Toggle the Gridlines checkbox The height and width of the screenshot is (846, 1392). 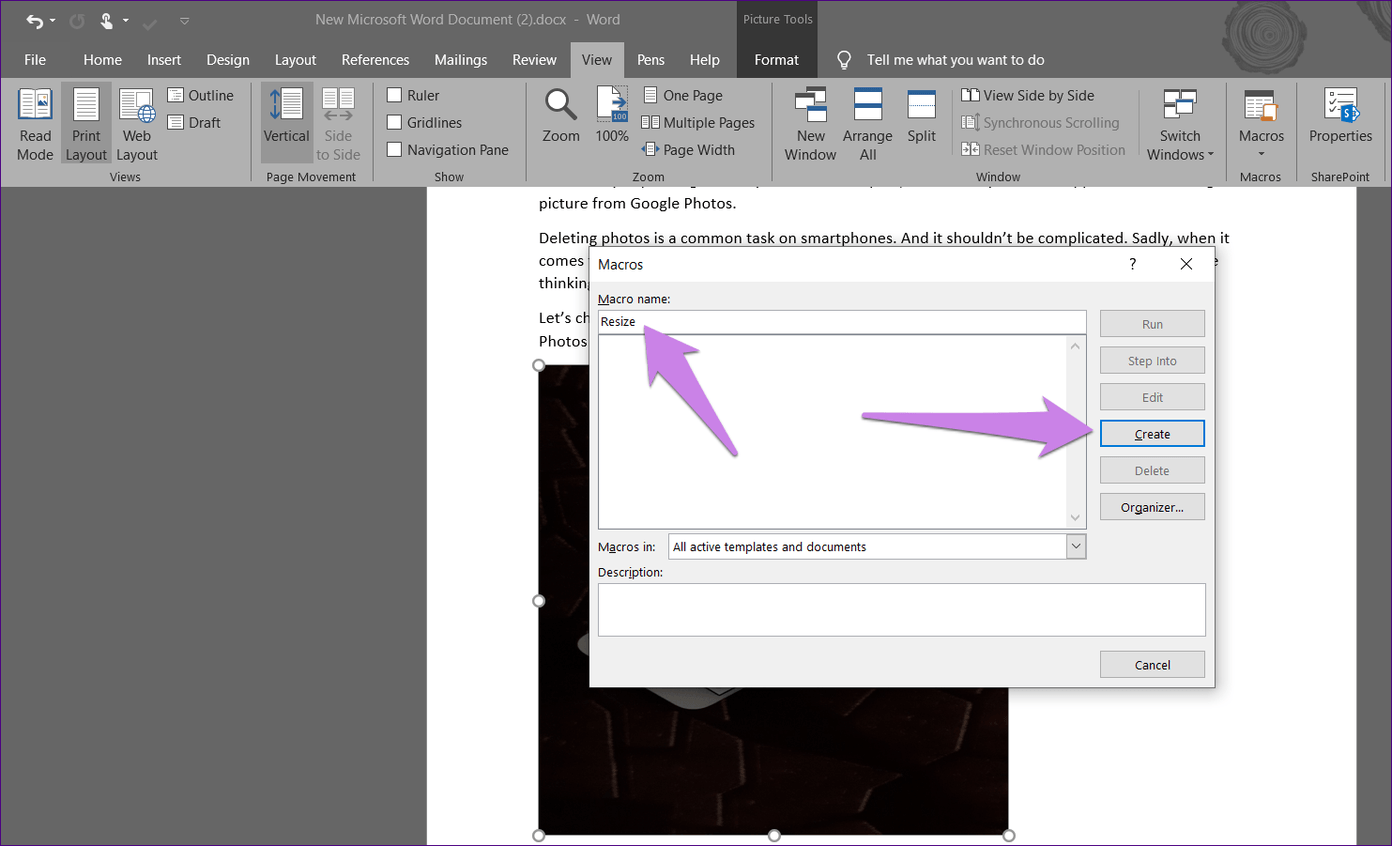(x=395, y=123)
